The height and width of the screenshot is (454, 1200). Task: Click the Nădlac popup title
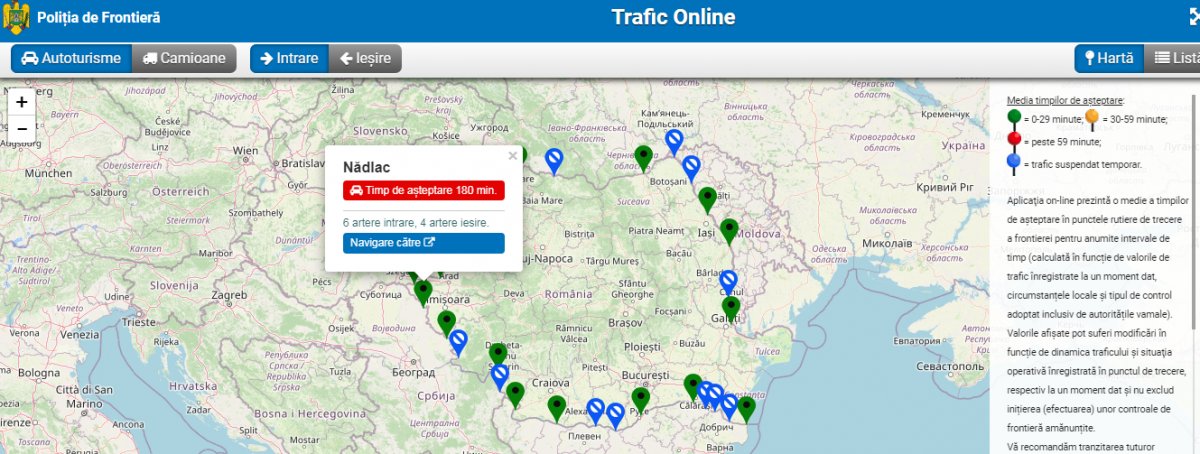point(366,166)
